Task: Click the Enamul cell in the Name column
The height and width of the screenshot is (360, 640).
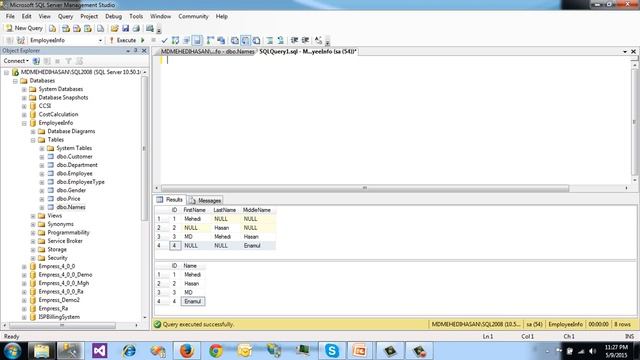Action: (x=193, y=302)
